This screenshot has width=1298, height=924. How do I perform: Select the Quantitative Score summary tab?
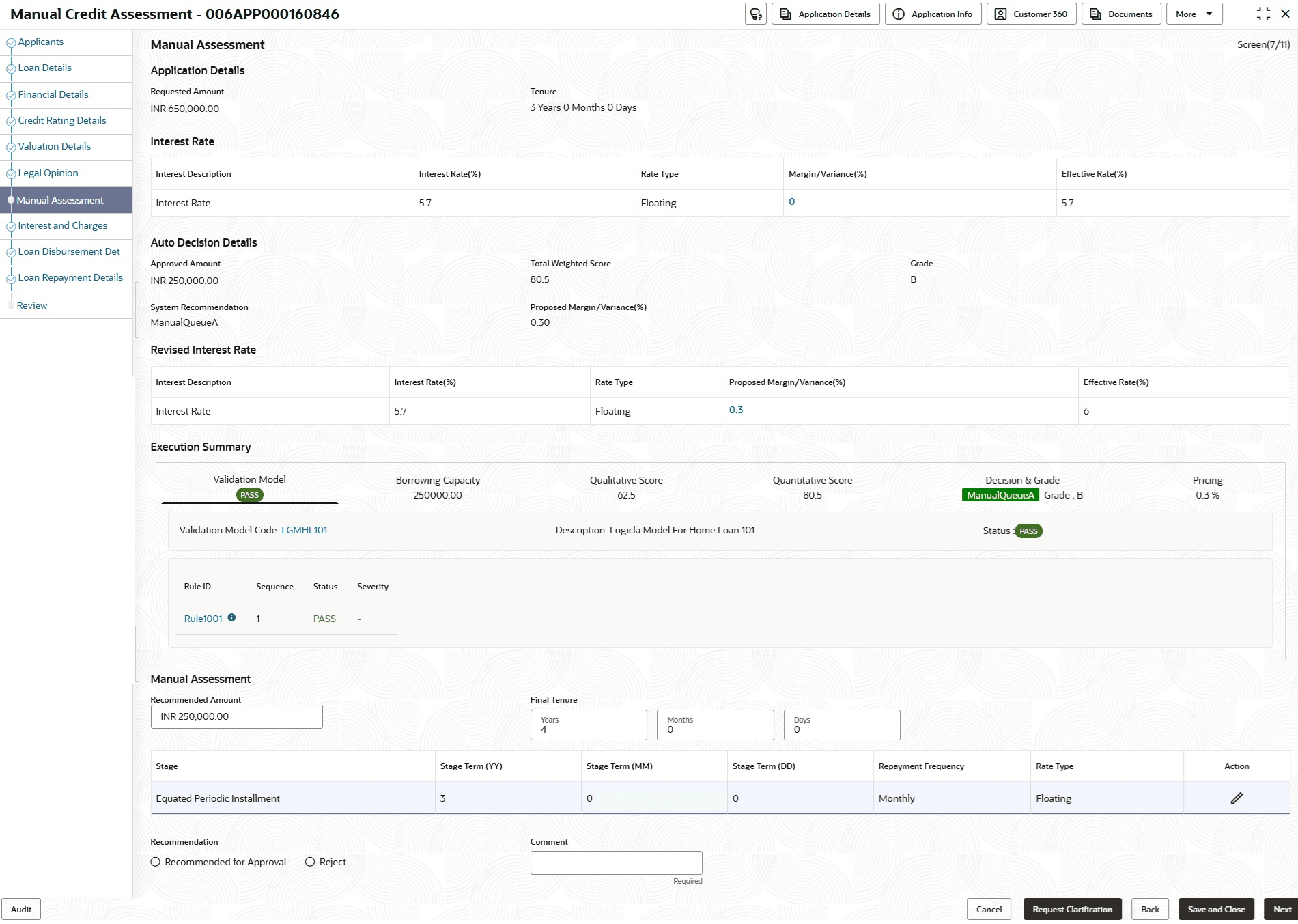[x=813, y=488]
